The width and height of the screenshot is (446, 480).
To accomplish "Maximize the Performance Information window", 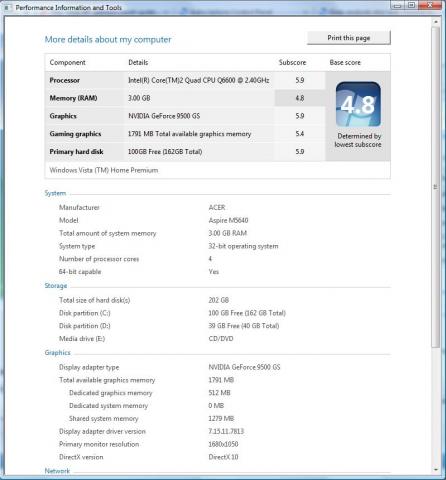I will point(411,5).
